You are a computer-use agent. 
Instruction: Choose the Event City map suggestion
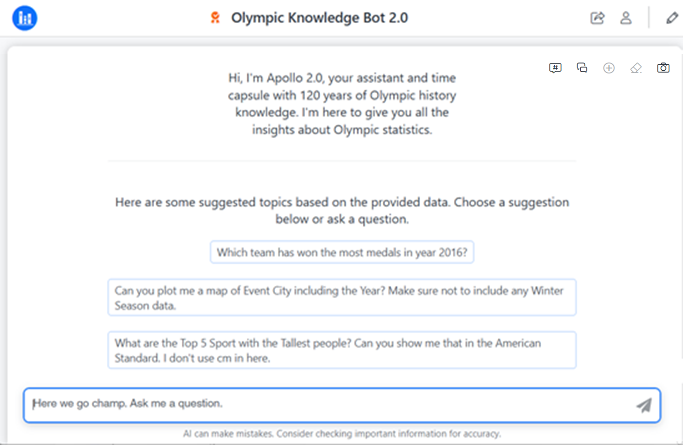(x=342, y=298)
